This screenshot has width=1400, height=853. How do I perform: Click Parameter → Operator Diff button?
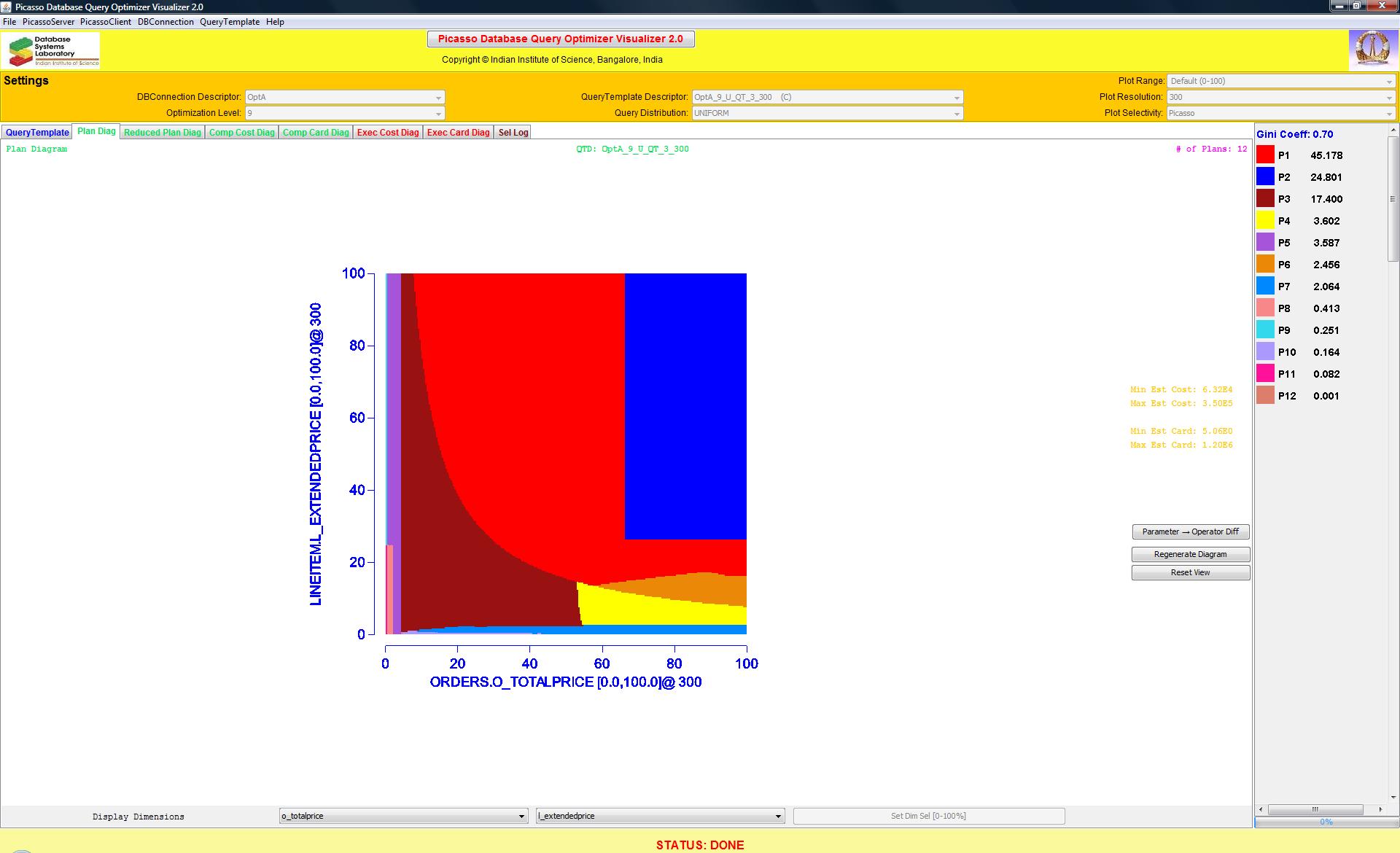(x=1190, y=531)
